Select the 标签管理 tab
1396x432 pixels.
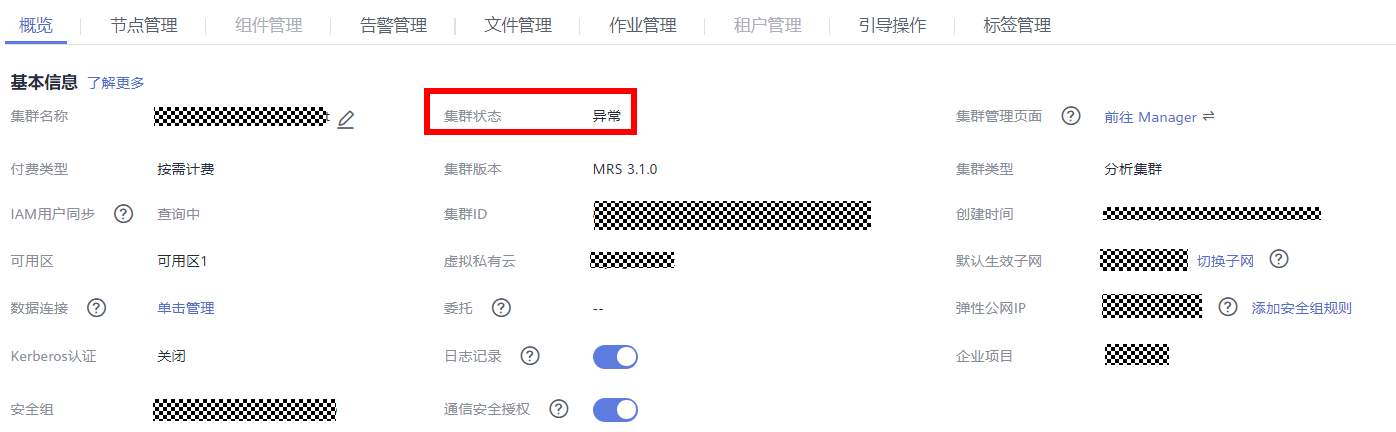1017,25
